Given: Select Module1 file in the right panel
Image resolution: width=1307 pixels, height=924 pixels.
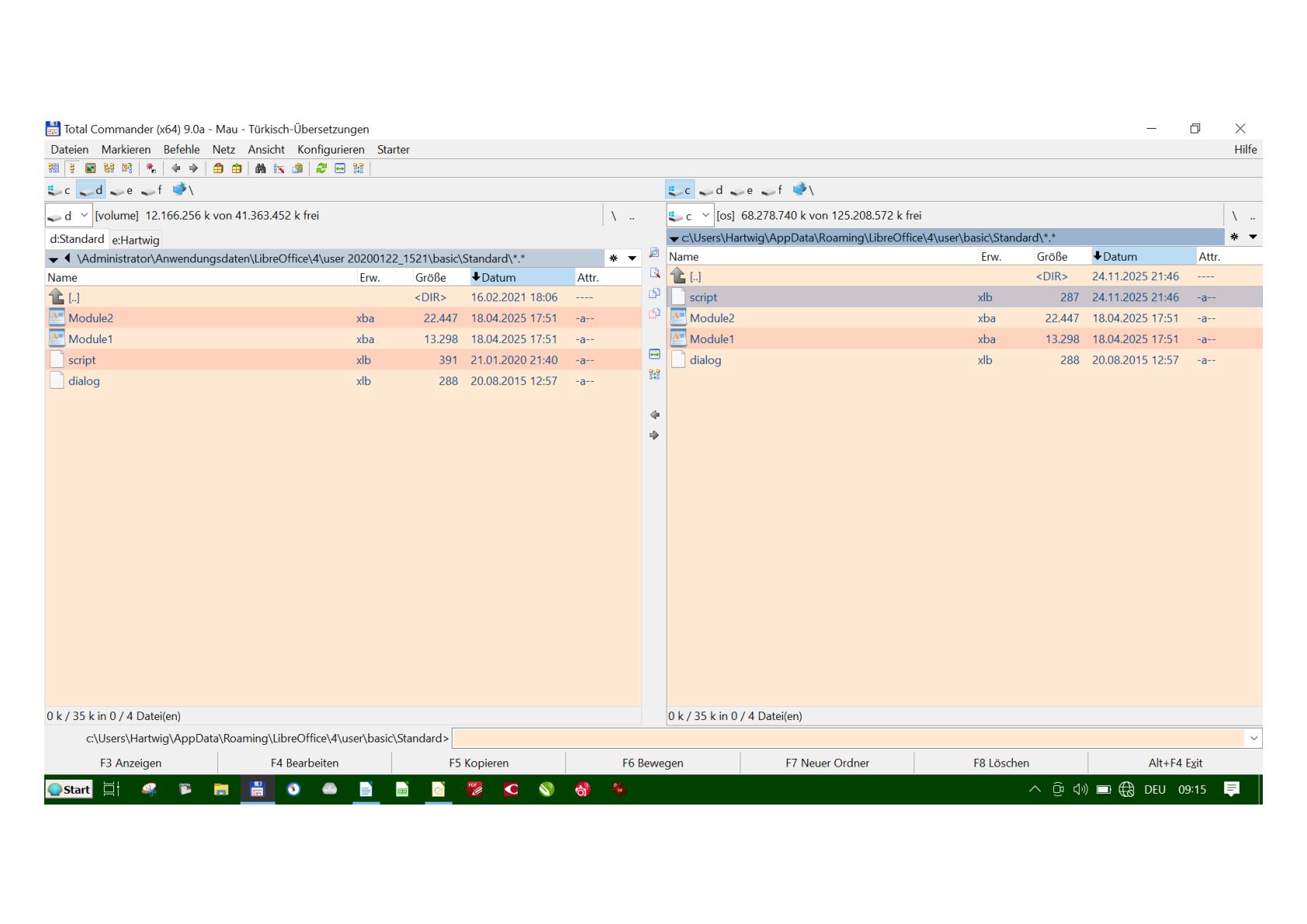Looking at the screenshot, I should (712, 339).
